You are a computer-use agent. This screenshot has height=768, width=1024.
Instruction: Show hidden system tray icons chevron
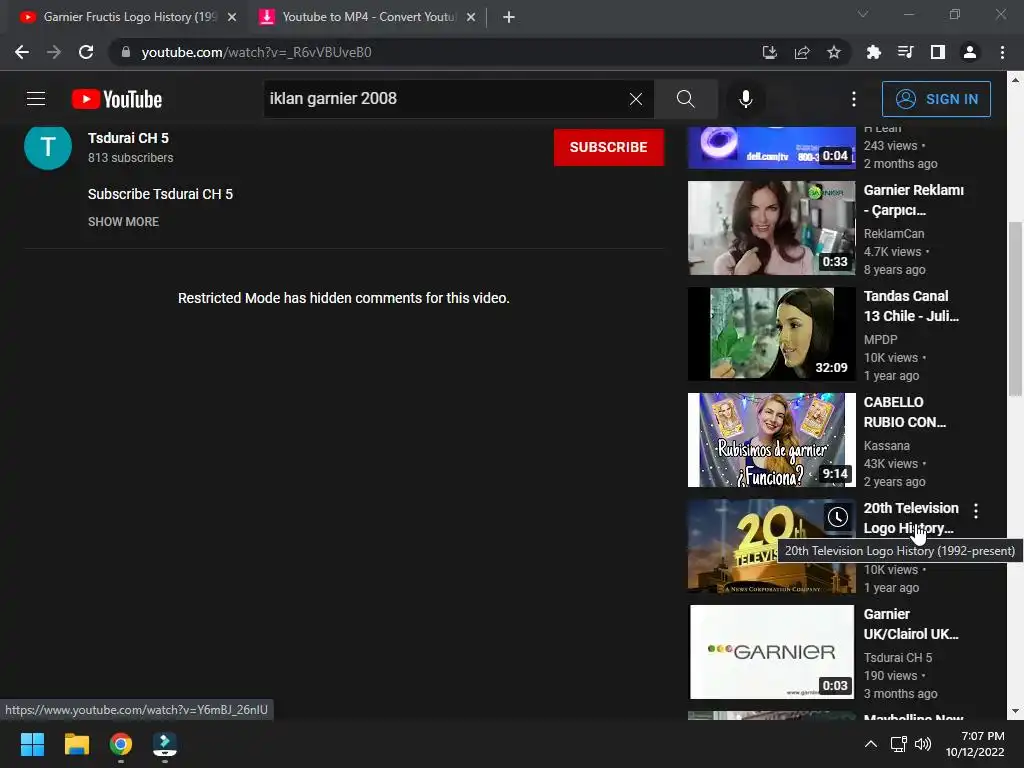[871, 744]
